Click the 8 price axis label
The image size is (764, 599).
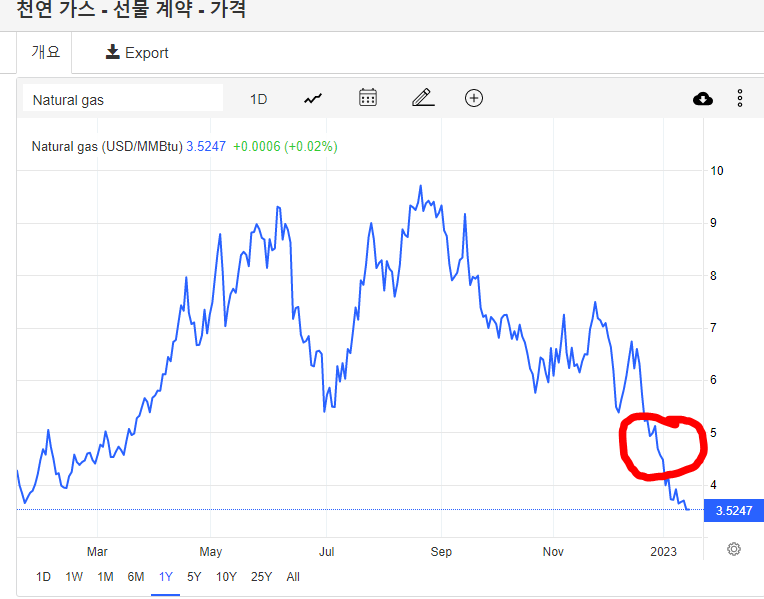pyautogui.click(x=713, y=276)
